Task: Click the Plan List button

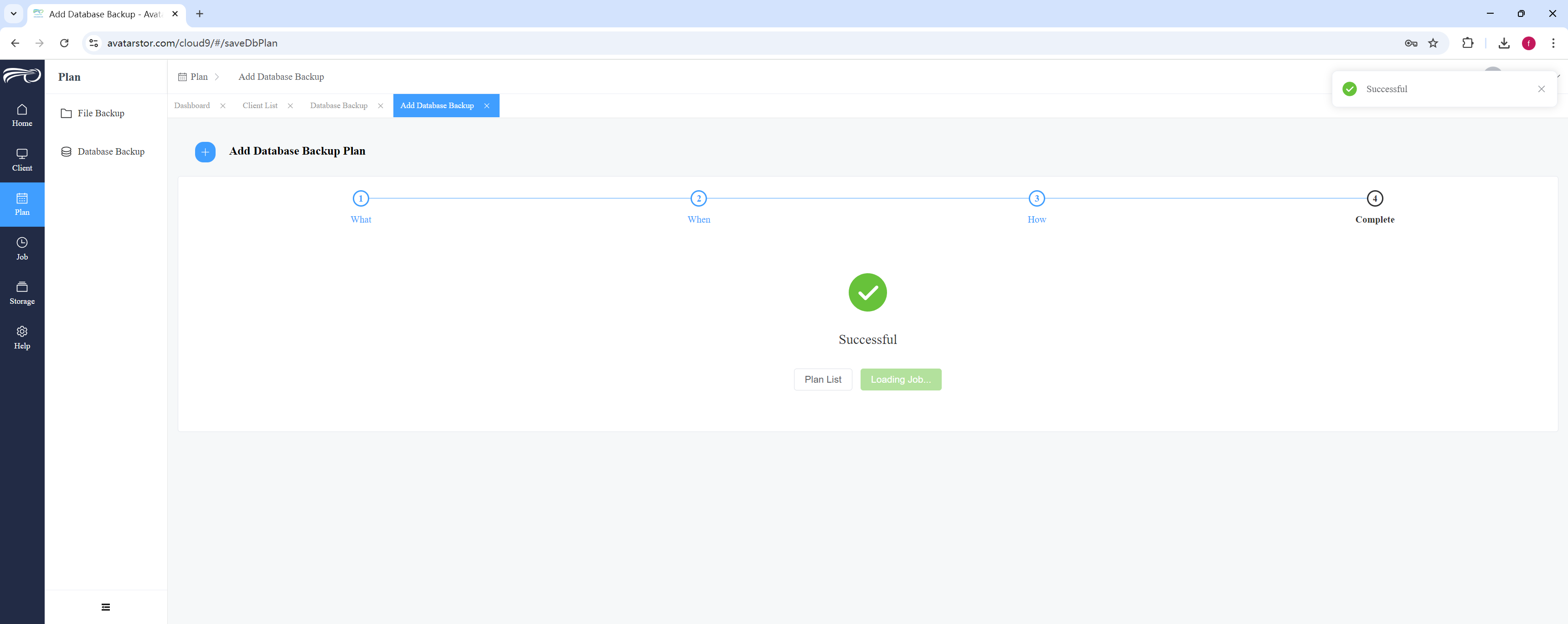Action: [x=823, y=379]
